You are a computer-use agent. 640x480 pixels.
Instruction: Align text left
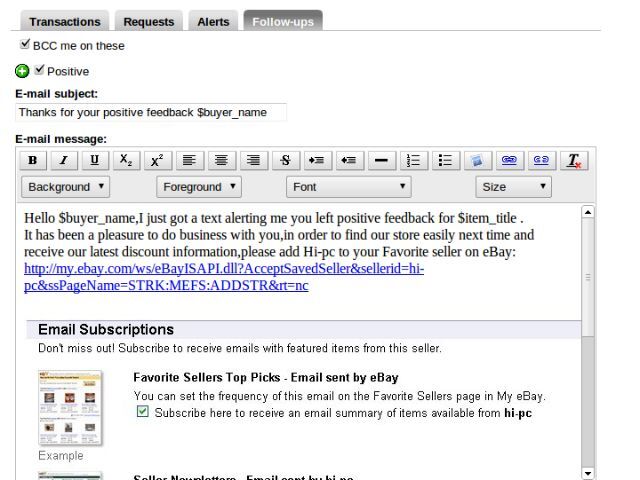[189, 160]
